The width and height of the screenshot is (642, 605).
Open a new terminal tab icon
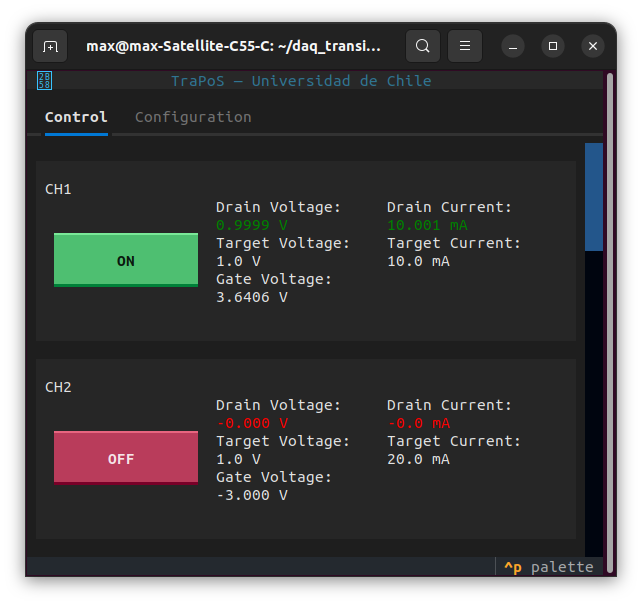click(x=50, y=46)
